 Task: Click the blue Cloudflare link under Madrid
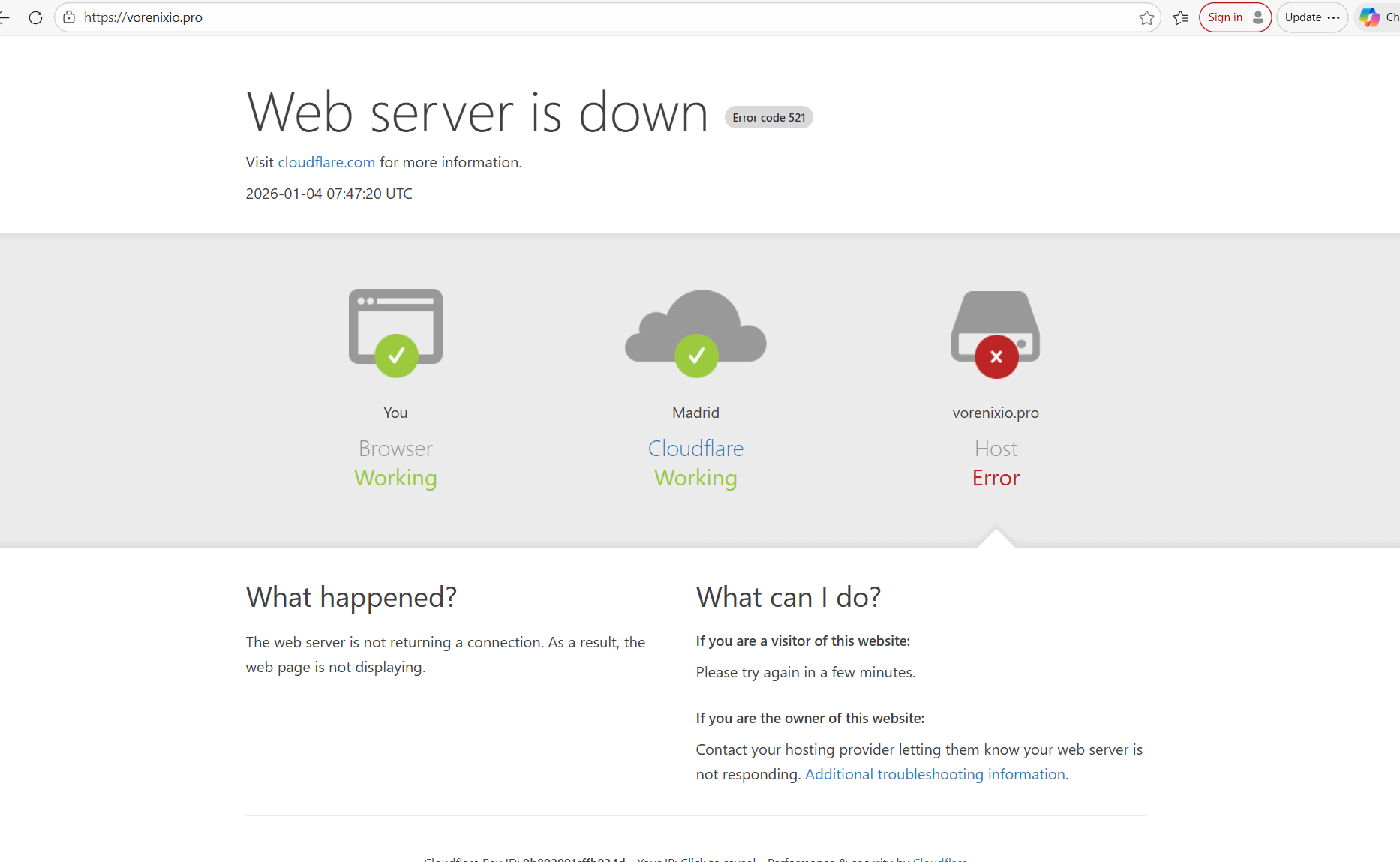695,449
